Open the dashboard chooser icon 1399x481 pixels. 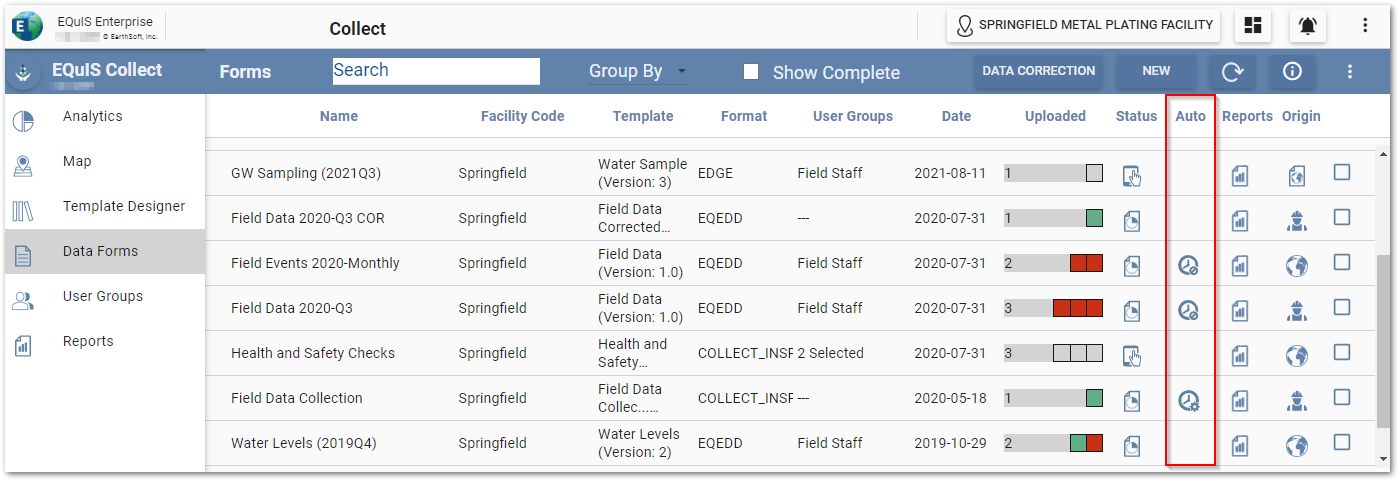[1253, 26]
